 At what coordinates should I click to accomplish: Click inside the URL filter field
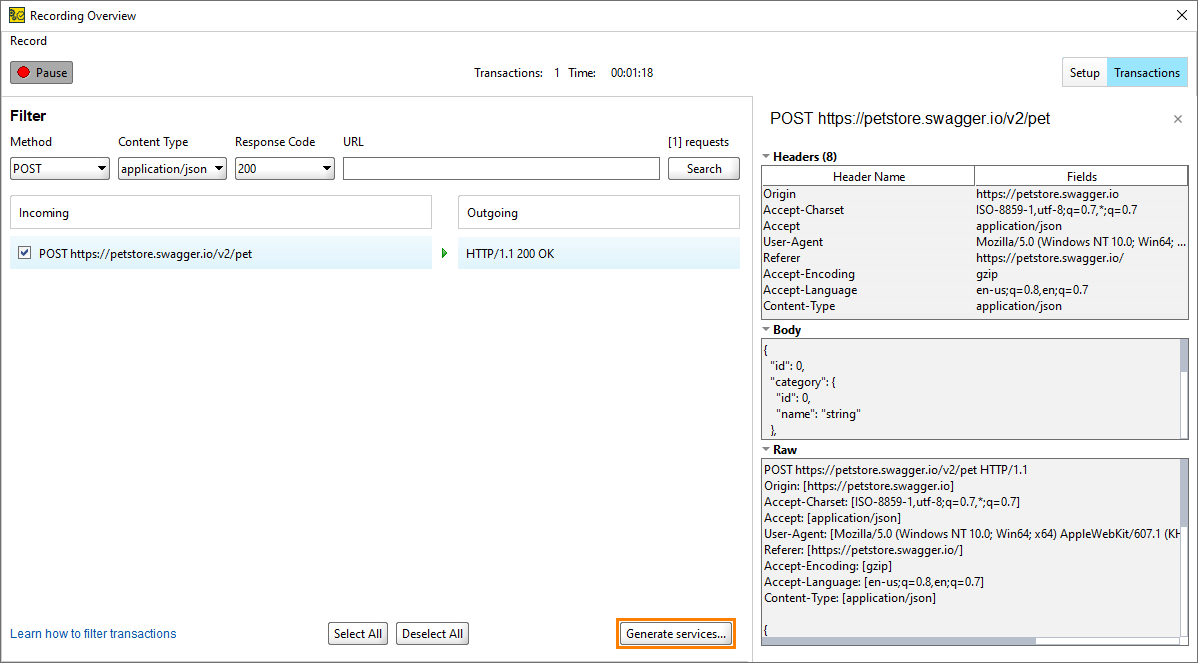pyautogui.click(x=500, y=168)
